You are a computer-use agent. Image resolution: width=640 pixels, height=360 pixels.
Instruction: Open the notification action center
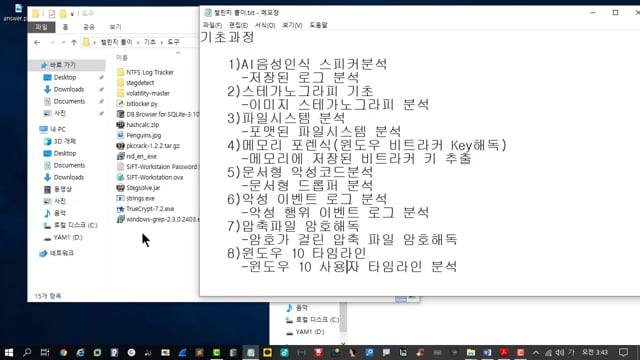[x=623, y=352]
